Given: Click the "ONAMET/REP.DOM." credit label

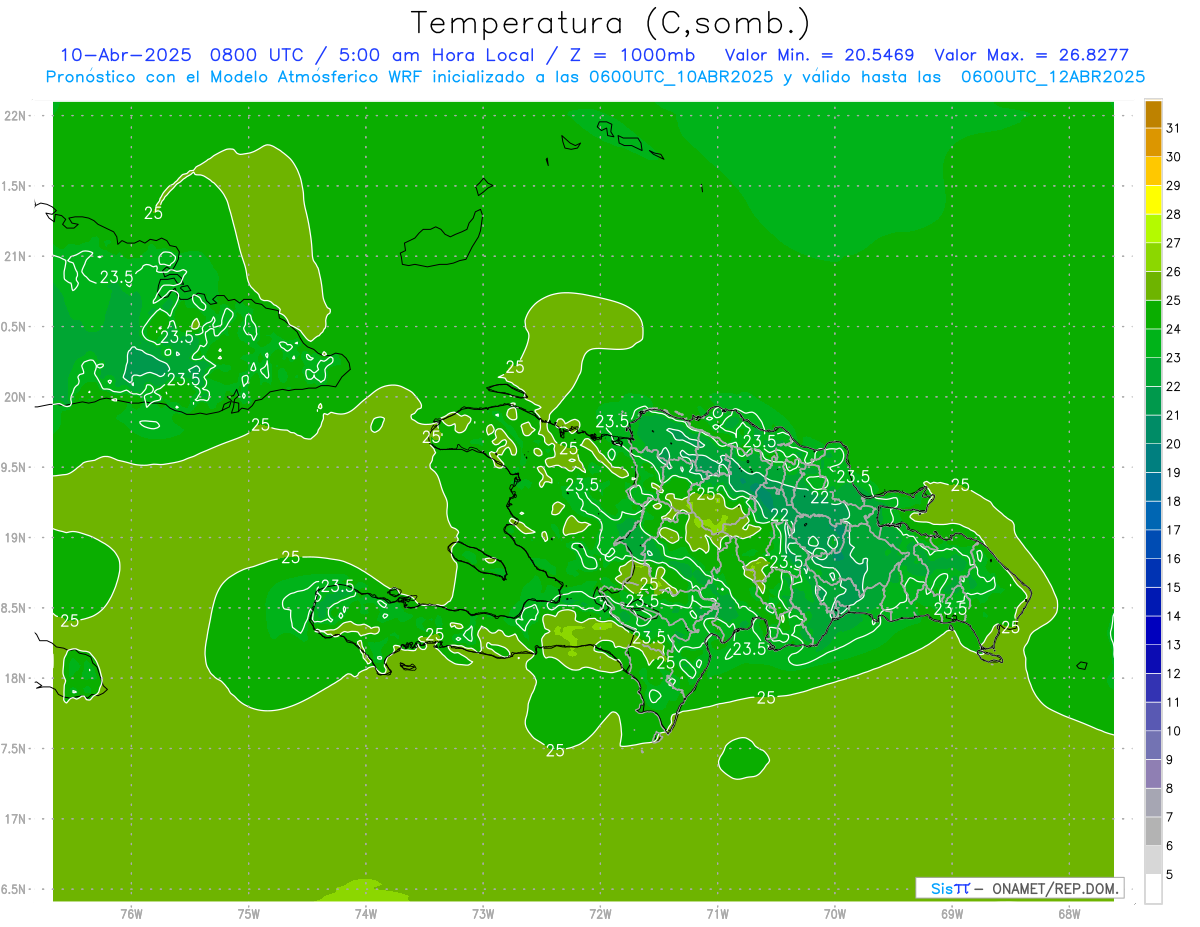Looking at the screenshot, I should [x=1056, y=888].
